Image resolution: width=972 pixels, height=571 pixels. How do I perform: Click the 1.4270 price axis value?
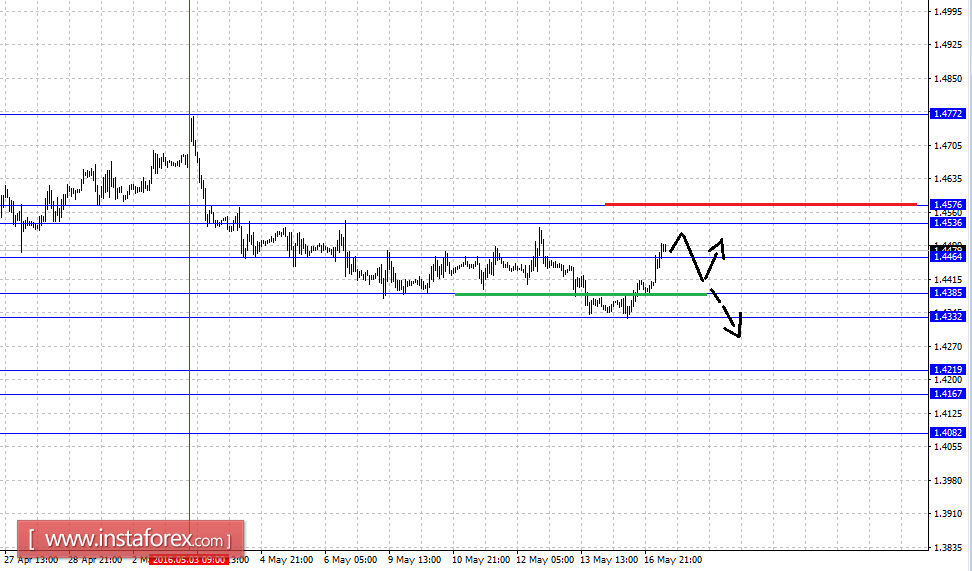tap(949, 347)
